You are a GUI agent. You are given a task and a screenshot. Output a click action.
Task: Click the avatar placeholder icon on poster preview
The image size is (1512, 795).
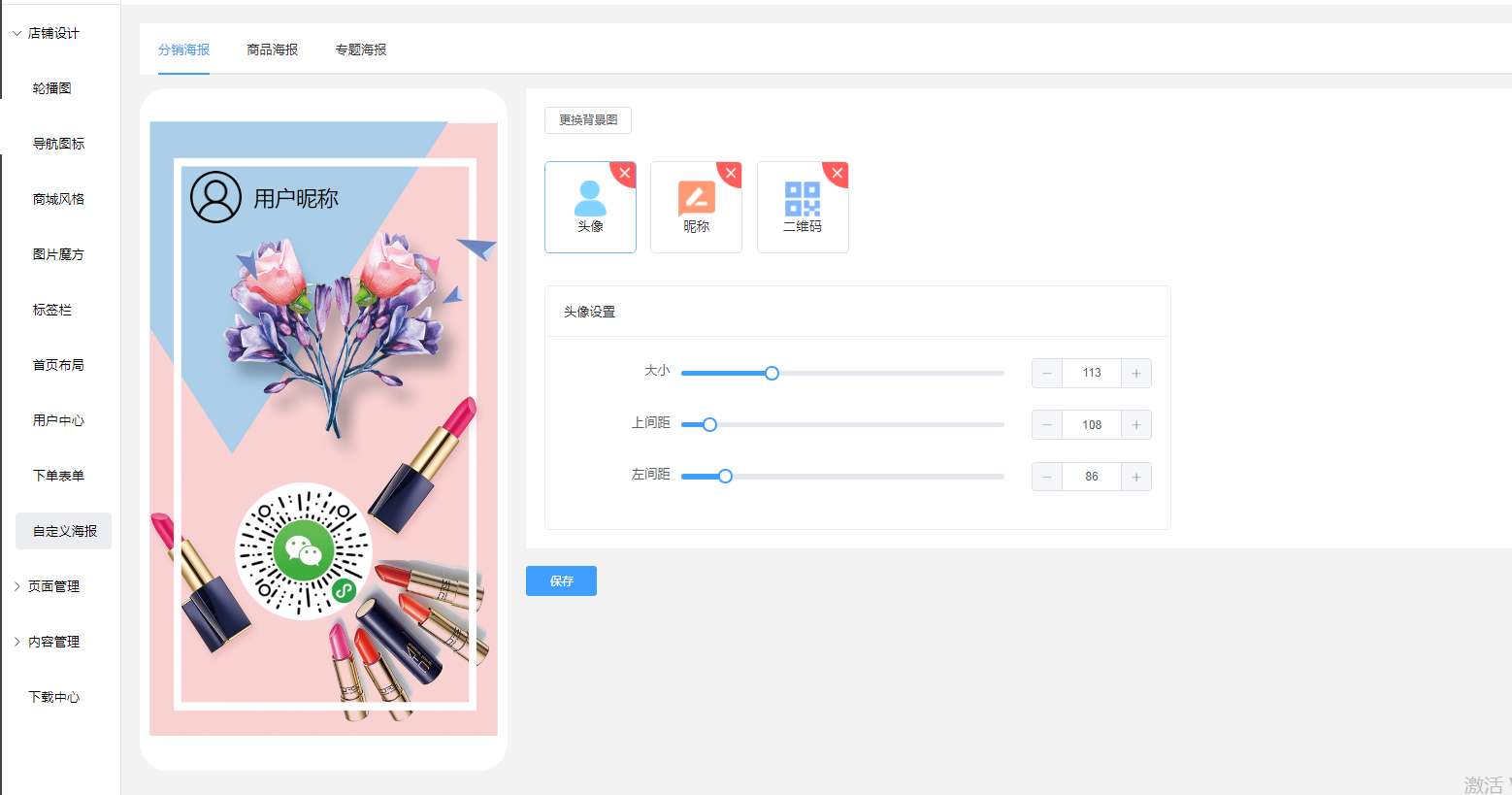pos(215,197)
